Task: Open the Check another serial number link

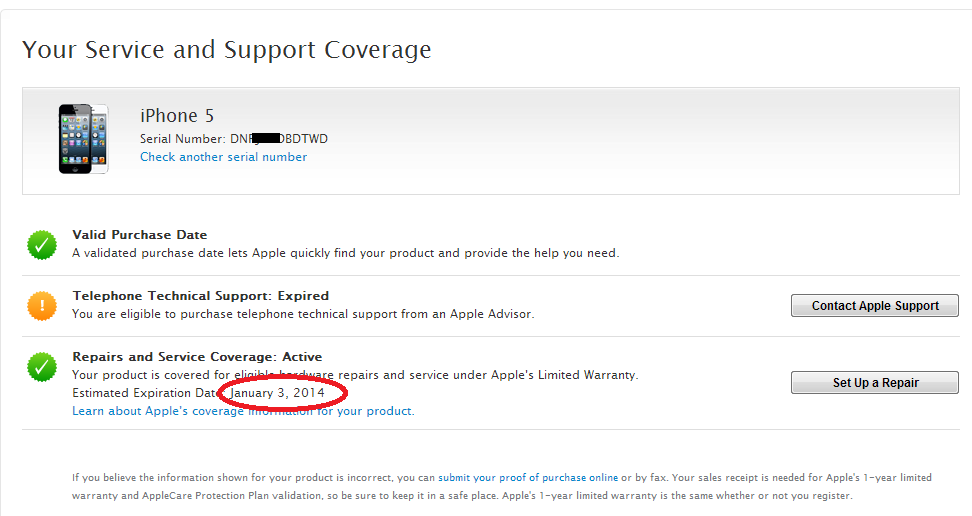Action: (223, 157)
